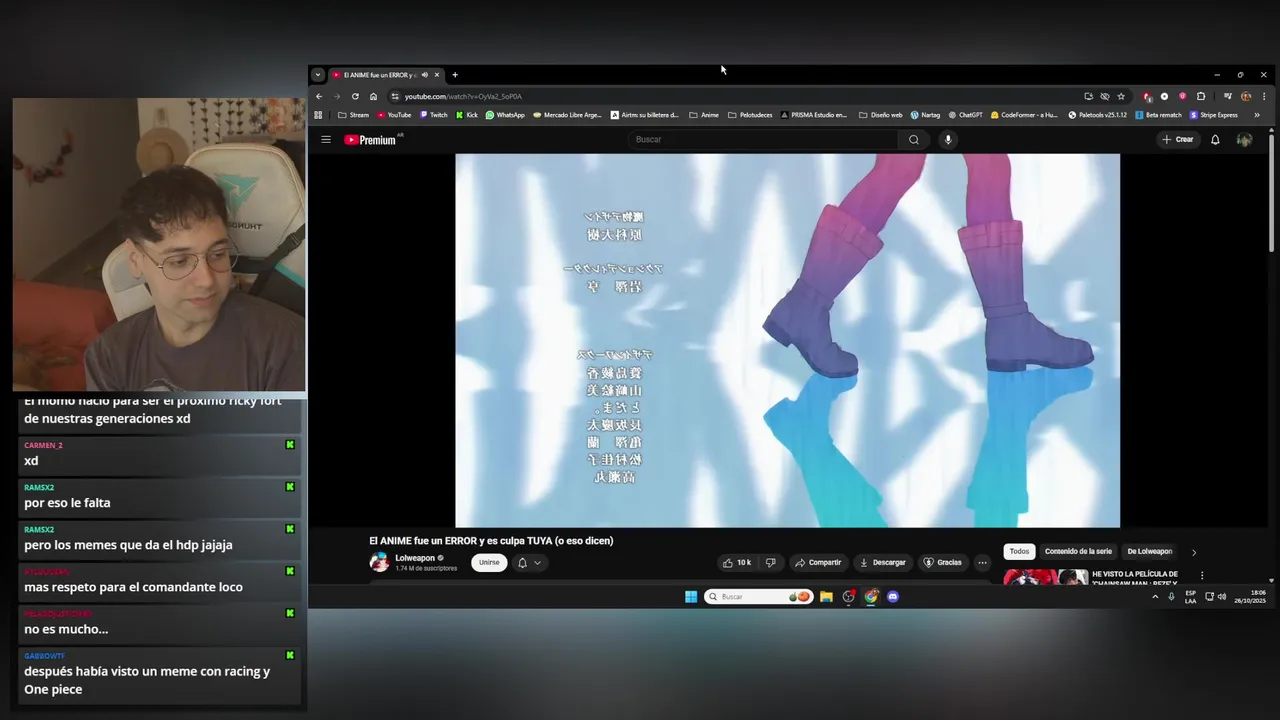Open the subscription notification bell dropdown
The image size is (1280, 720).
tap(528, 563)
